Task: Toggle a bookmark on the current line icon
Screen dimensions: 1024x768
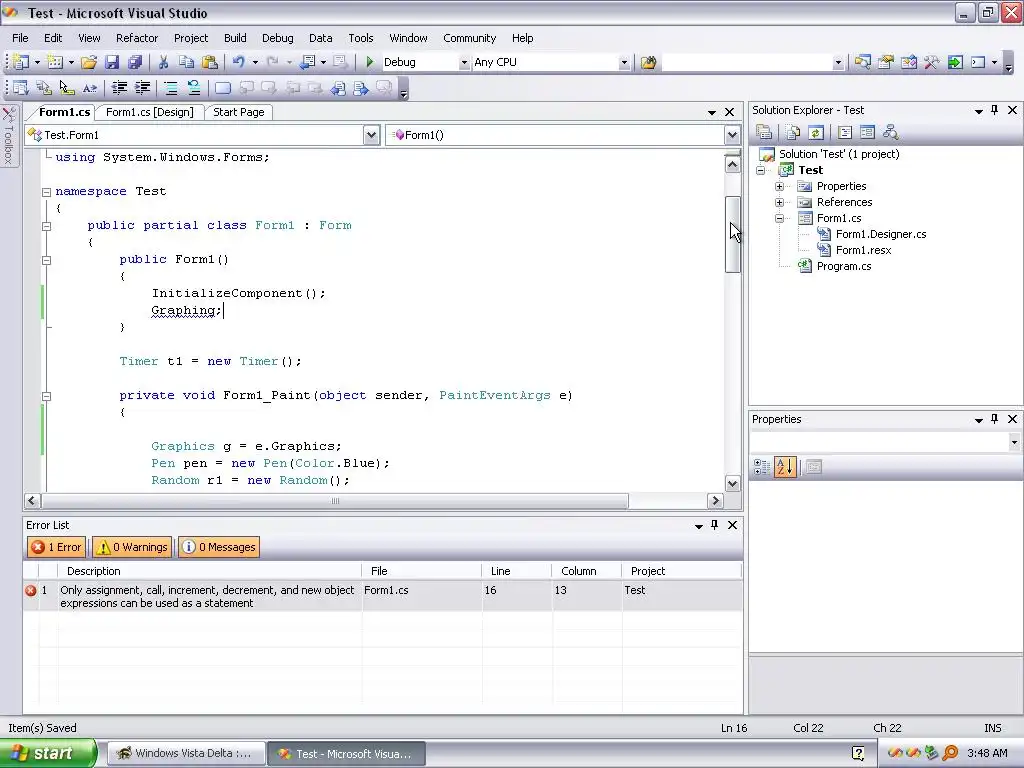Action: 223,88
